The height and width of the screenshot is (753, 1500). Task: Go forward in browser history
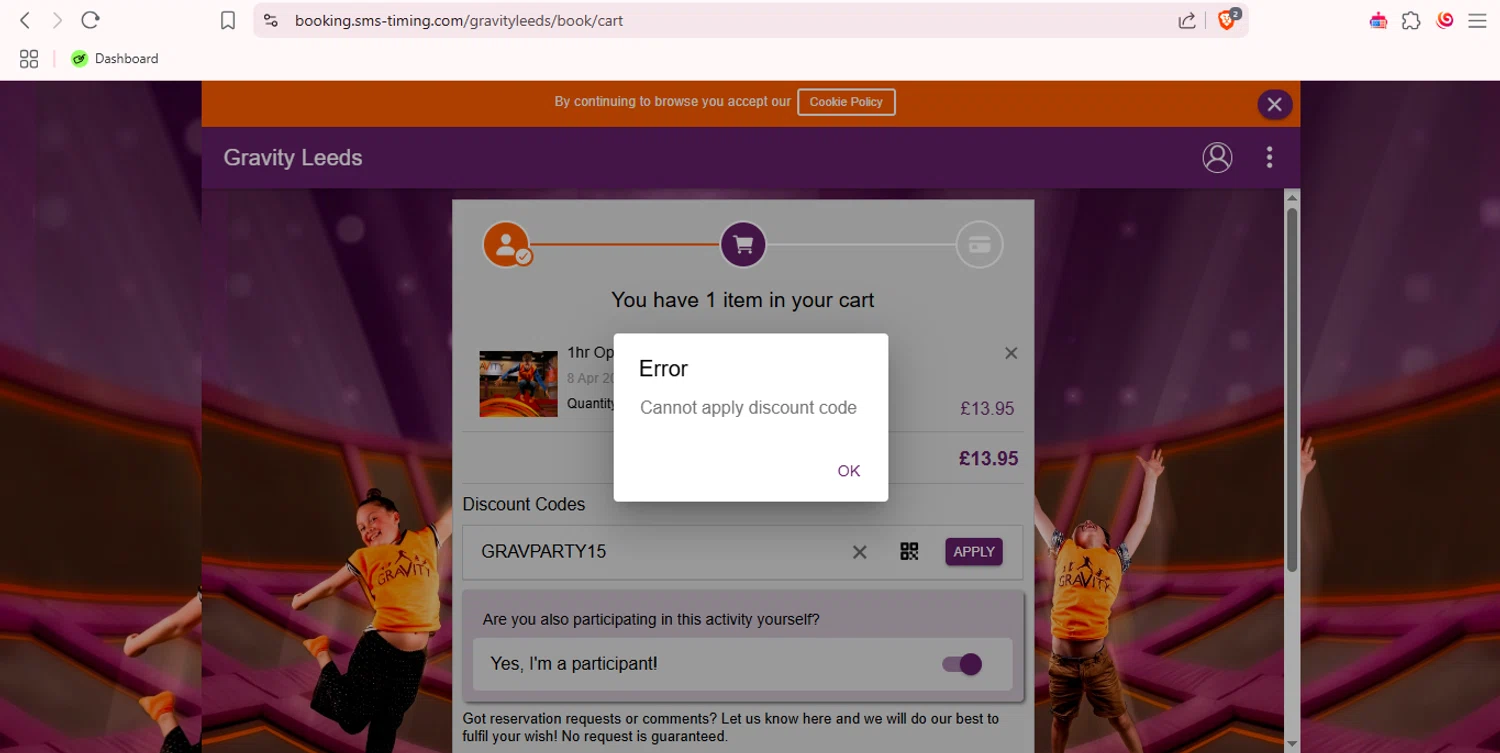[x=57, y=20]
